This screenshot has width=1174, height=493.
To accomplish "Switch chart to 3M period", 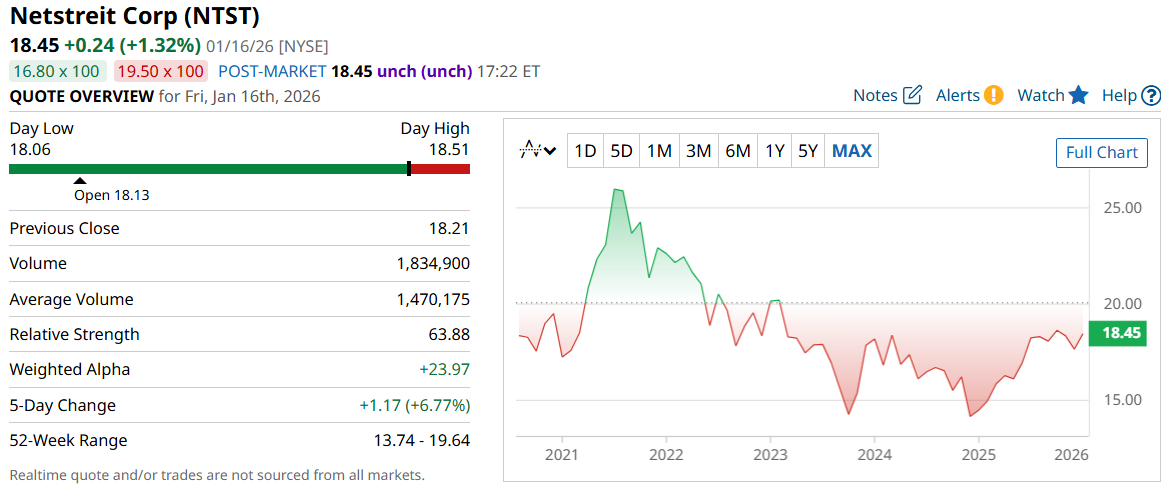I will pyautogui.click(x=698, y=151).
